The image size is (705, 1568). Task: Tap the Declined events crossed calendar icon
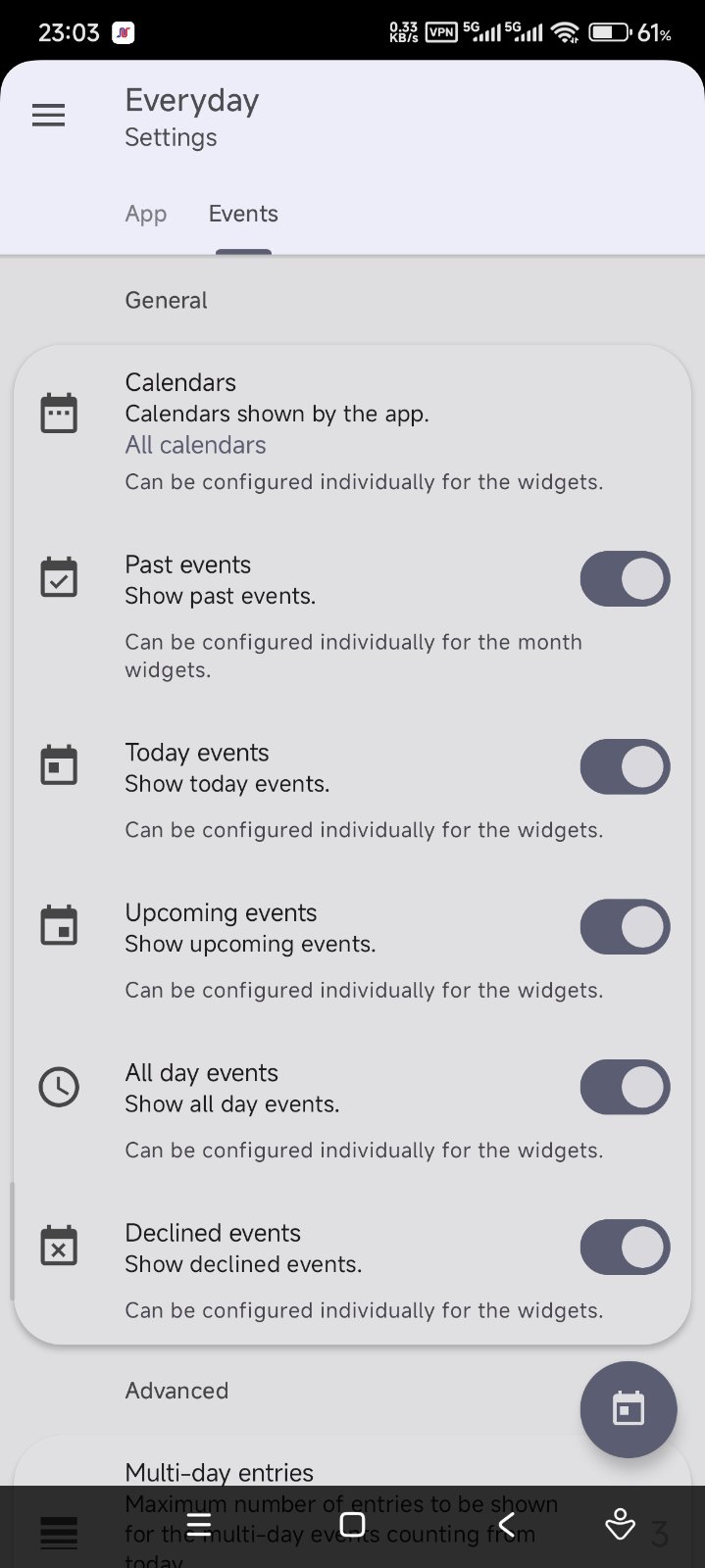pyautogui.click(x=59, y=1247)
